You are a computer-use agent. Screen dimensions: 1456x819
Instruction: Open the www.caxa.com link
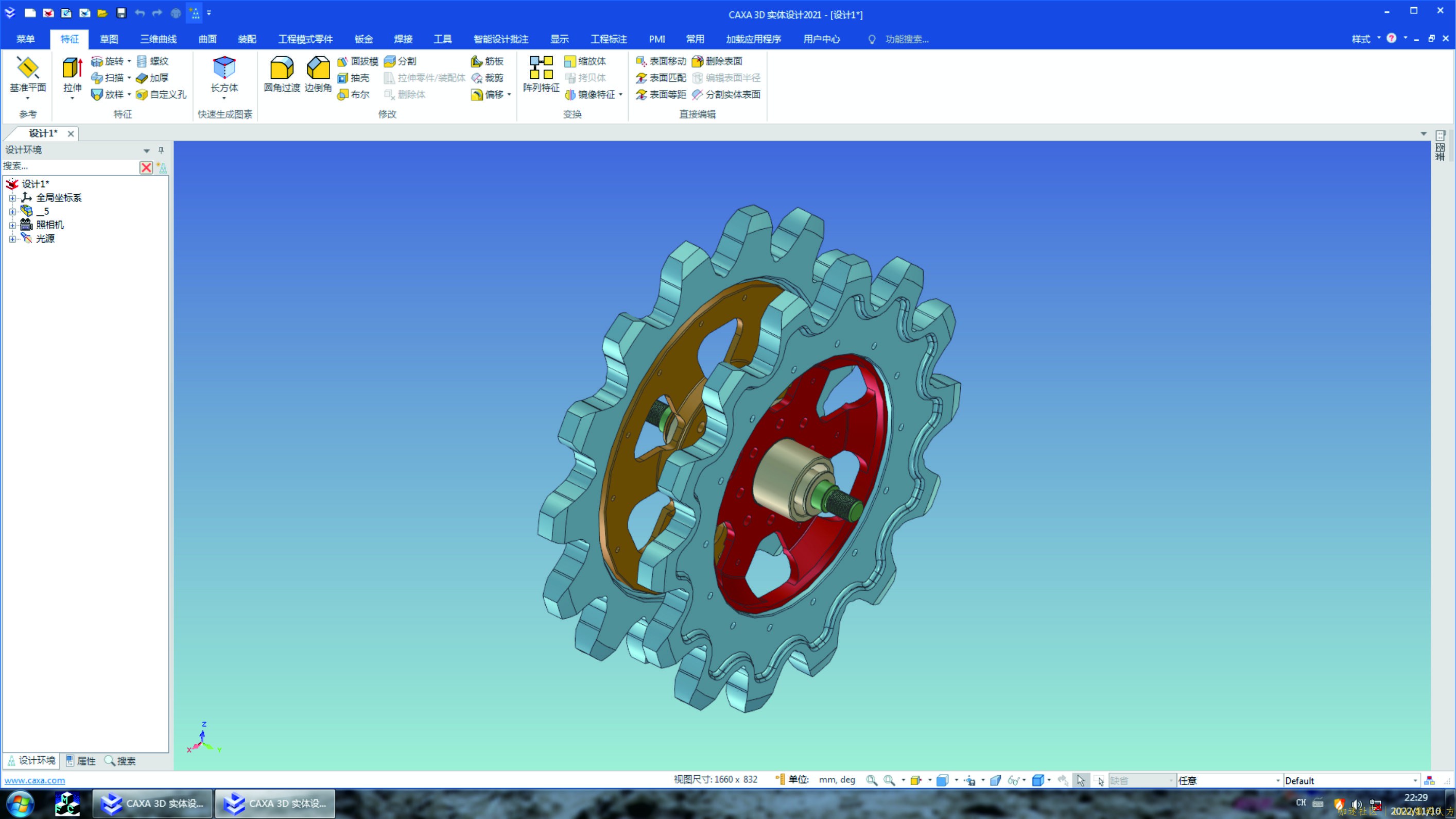click(34, 780)
